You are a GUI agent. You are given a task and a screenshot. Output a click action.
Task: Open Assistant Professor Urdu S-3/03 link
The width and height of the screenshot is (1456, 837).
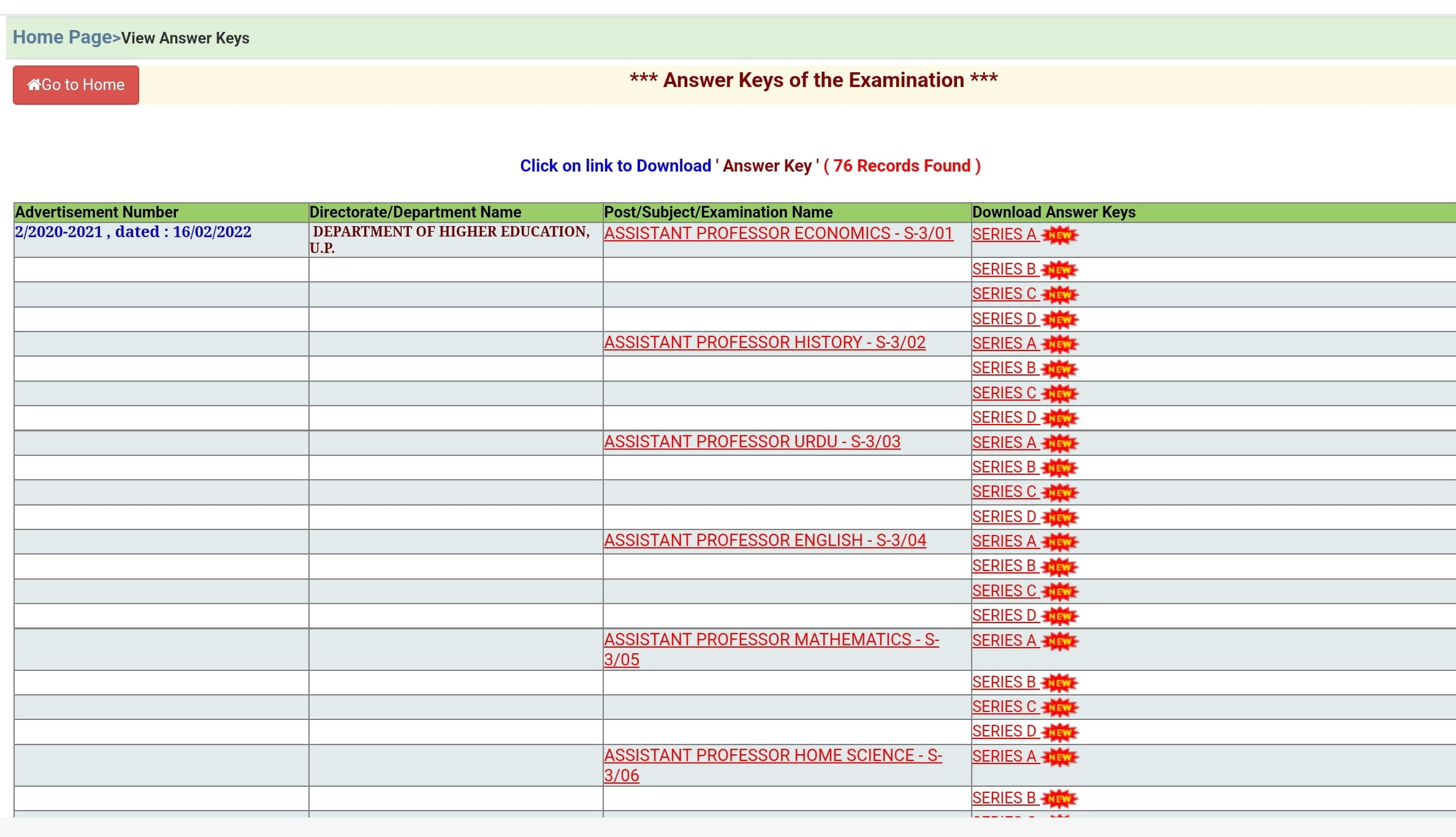click(752, 442)
